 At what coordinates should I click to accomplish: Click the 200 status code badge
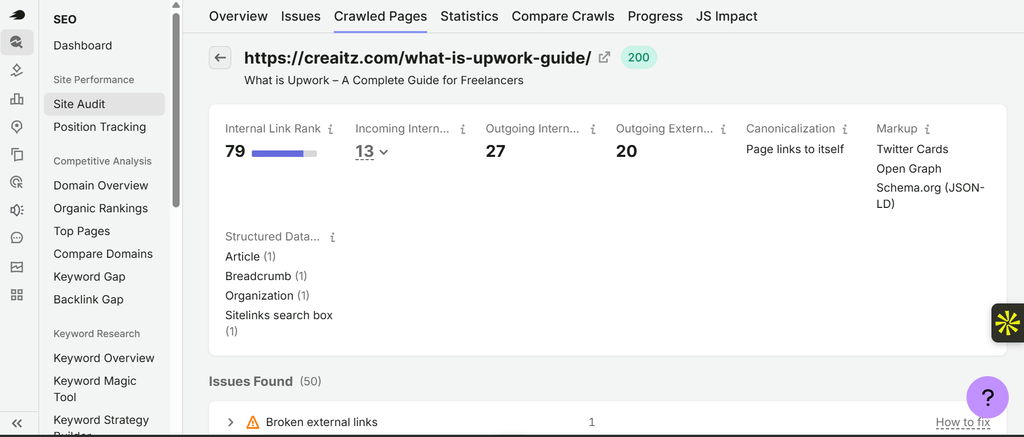click(x=639, y=57)
